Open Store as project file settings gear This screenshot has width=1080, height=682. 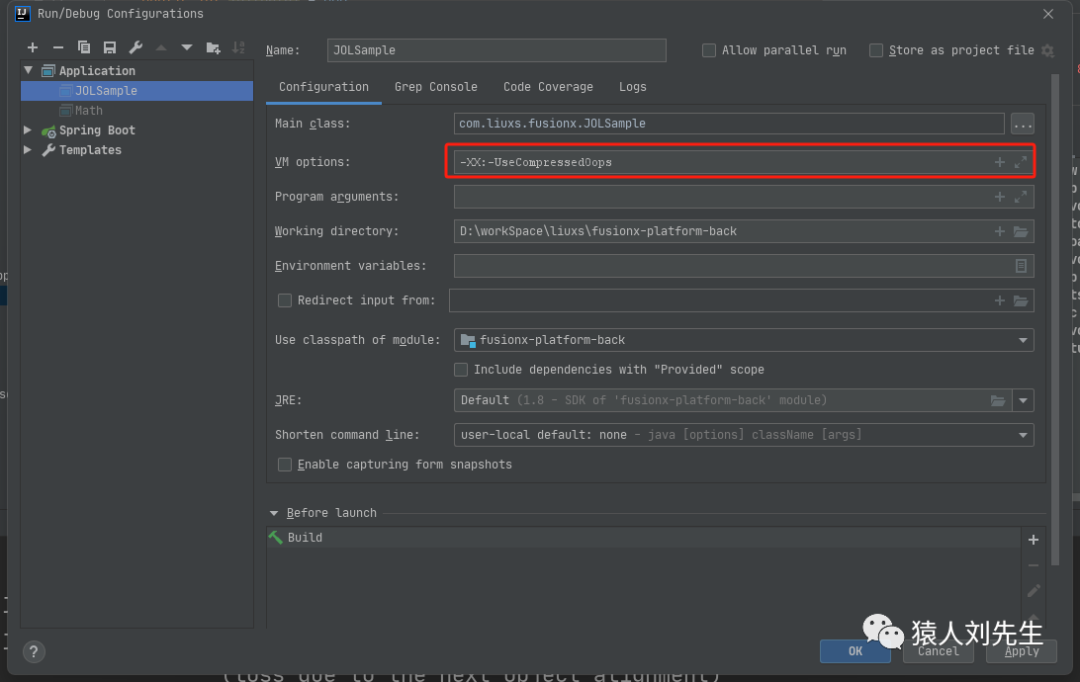[1048, 50]
